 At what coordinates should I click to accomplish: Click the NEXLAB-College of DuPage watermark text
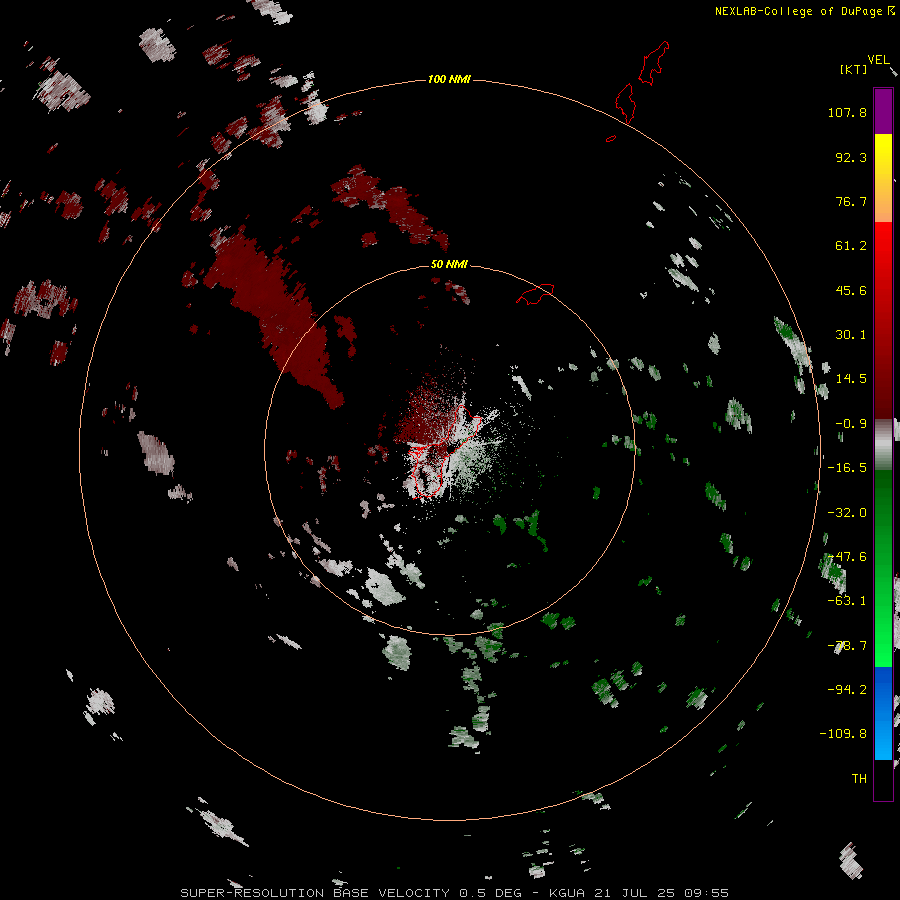pos(798,11)
